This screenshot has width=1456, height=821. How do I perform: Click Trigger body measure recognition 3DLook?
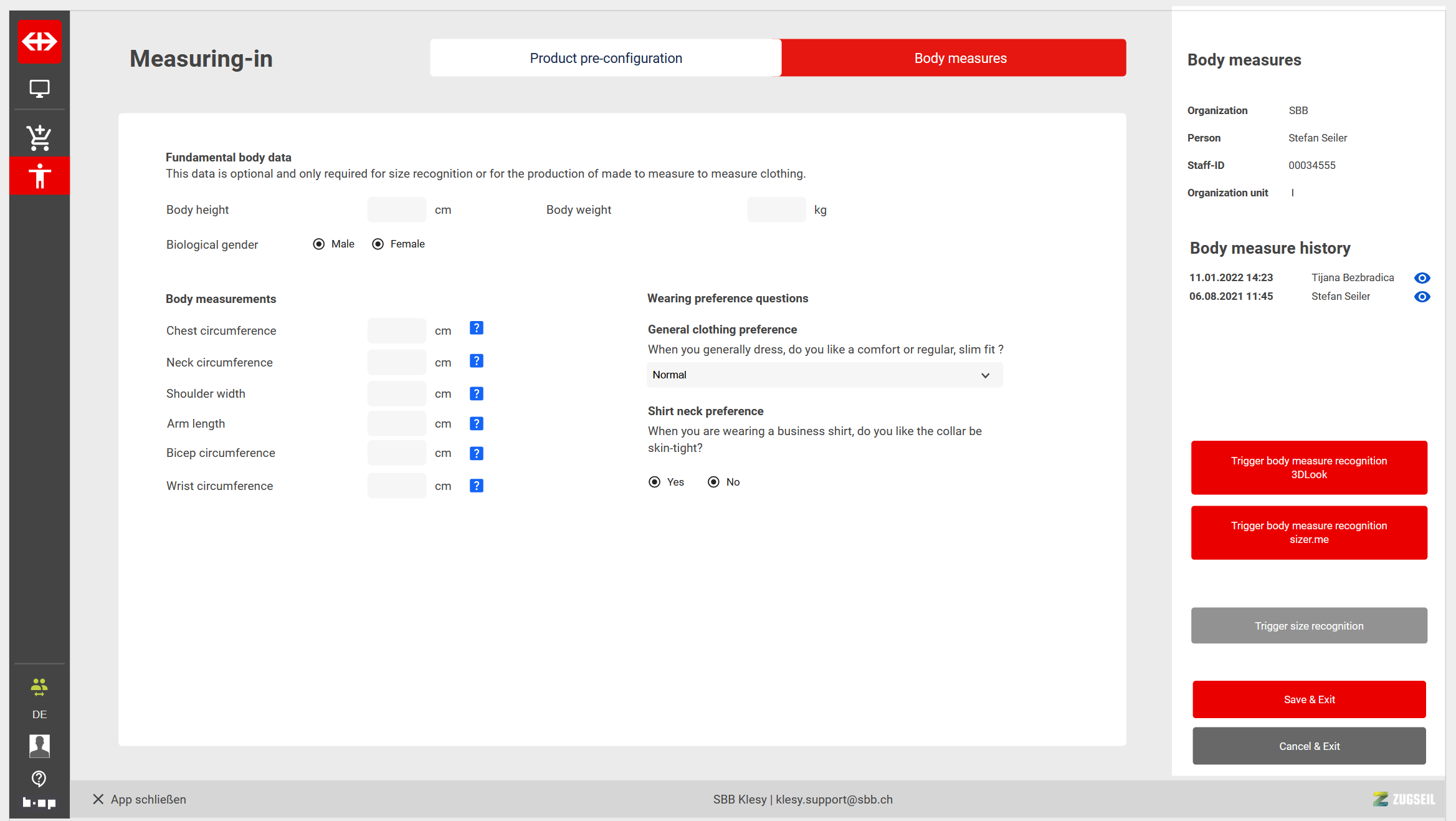point(1309,468)
